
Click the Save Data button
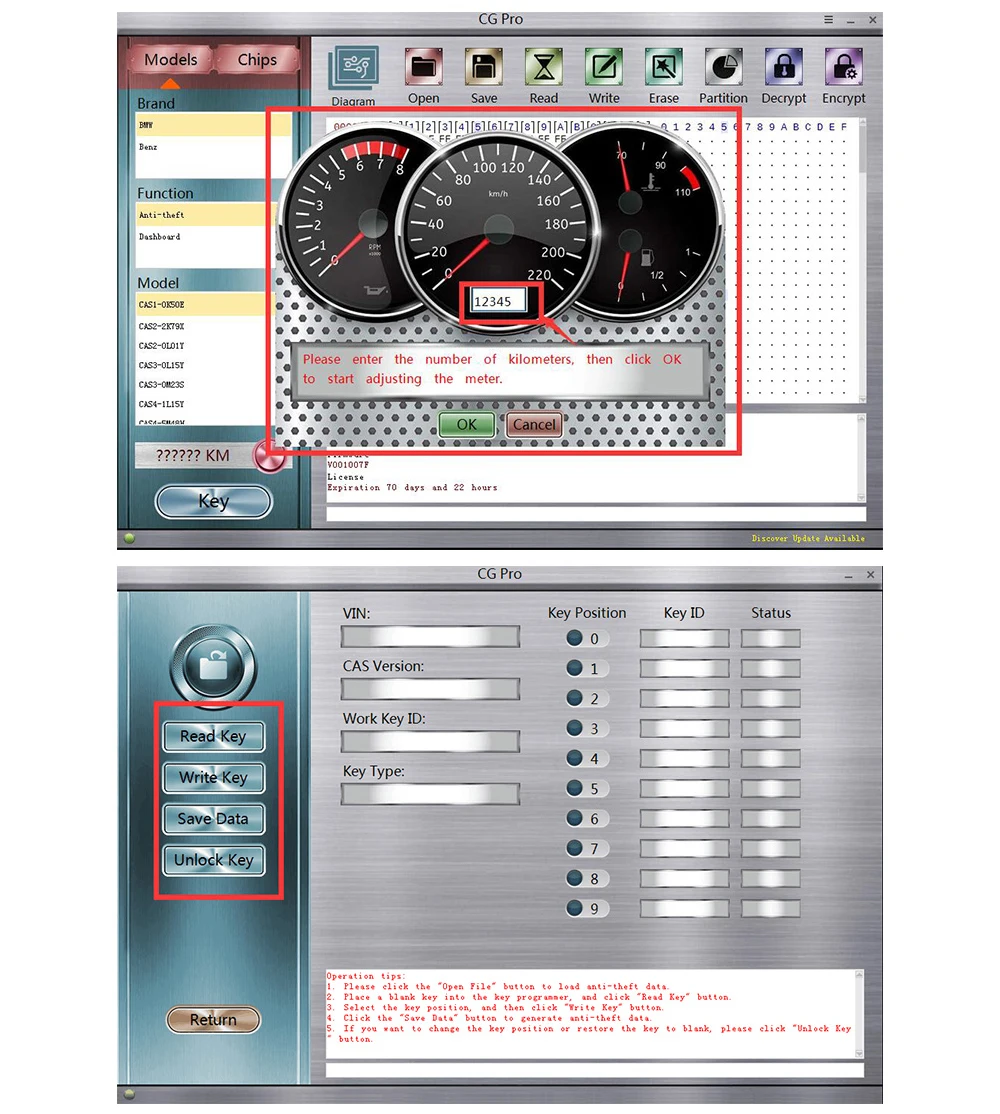[x=213, y=818]
